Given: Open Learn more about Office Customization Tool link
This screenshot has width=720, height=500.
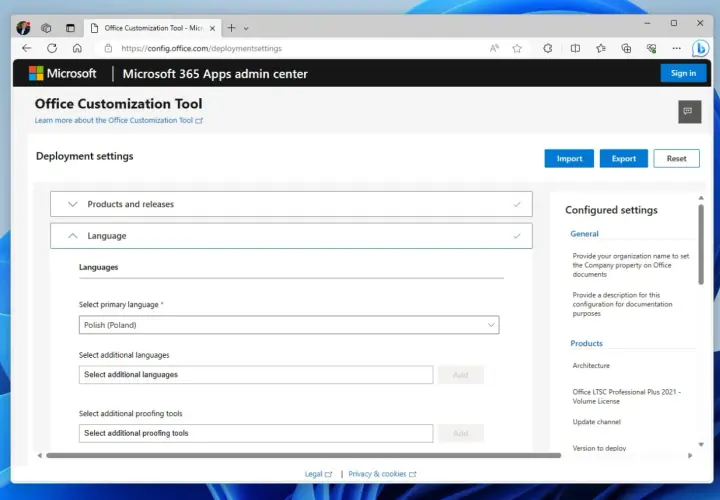Looking at the screenshot, I should 118,120.
